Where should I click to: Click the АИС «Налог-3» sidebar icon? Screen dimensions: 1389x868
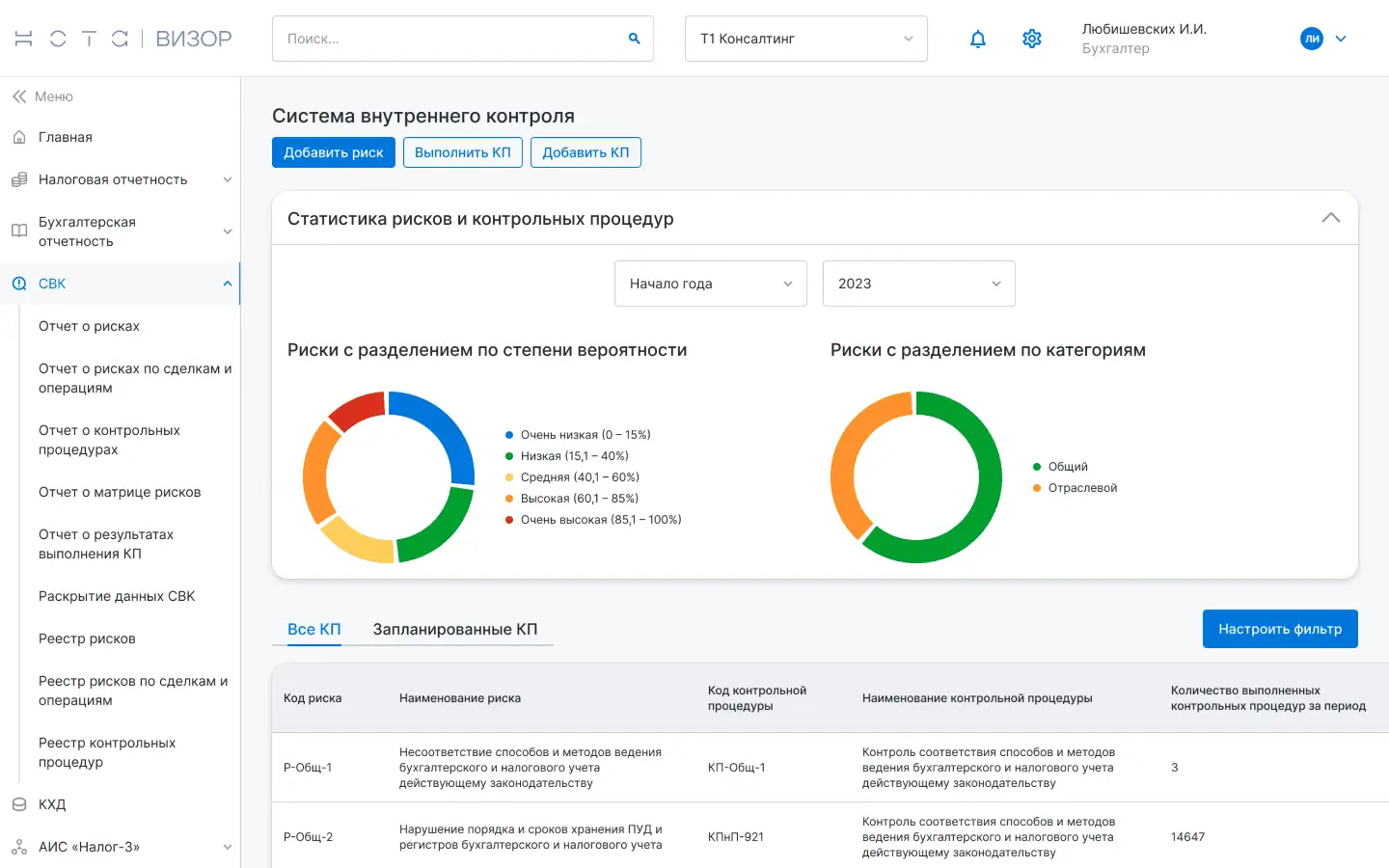19,847
